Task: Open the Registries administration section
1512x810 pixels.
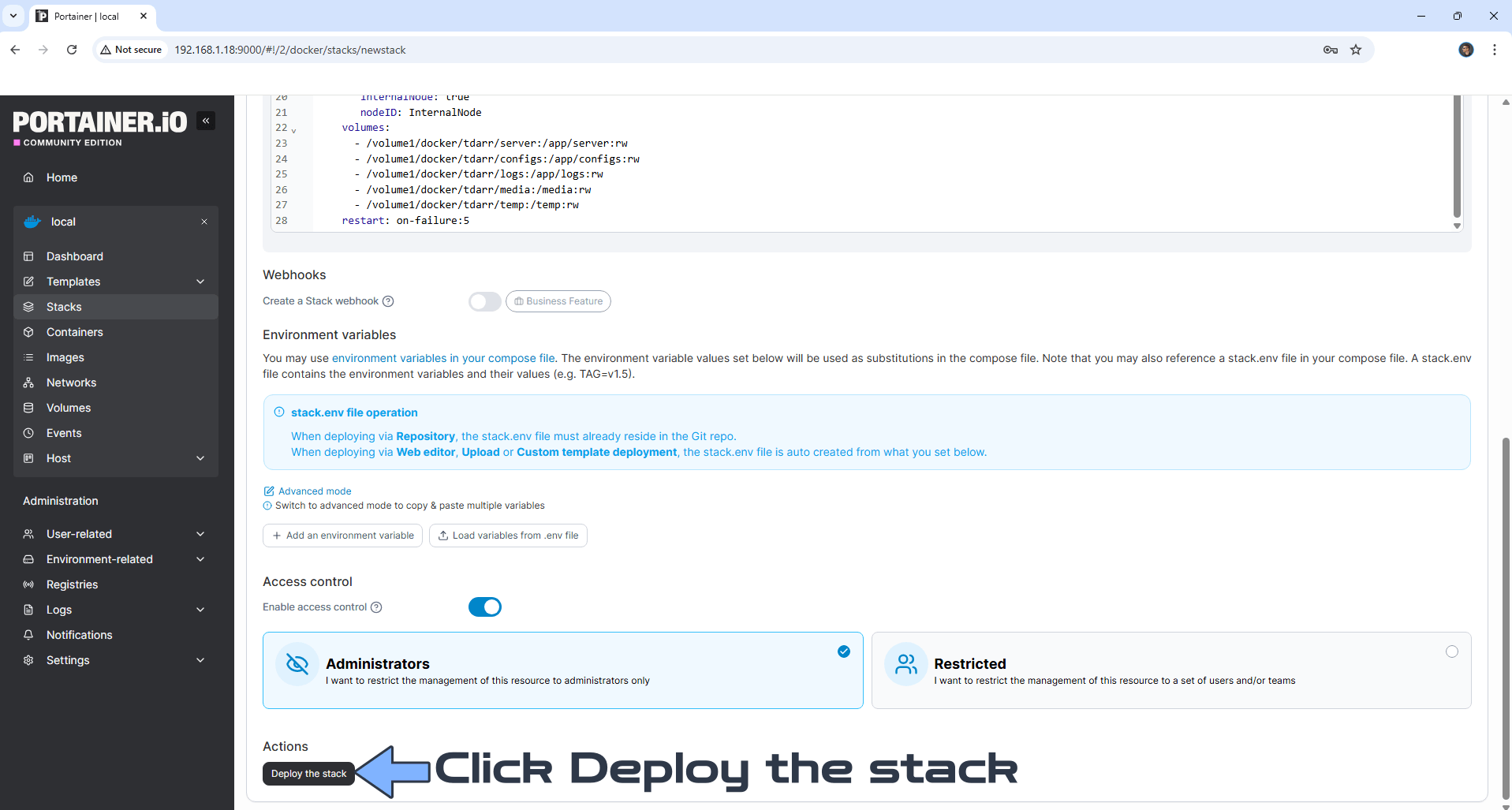Action: pos(71,584)
